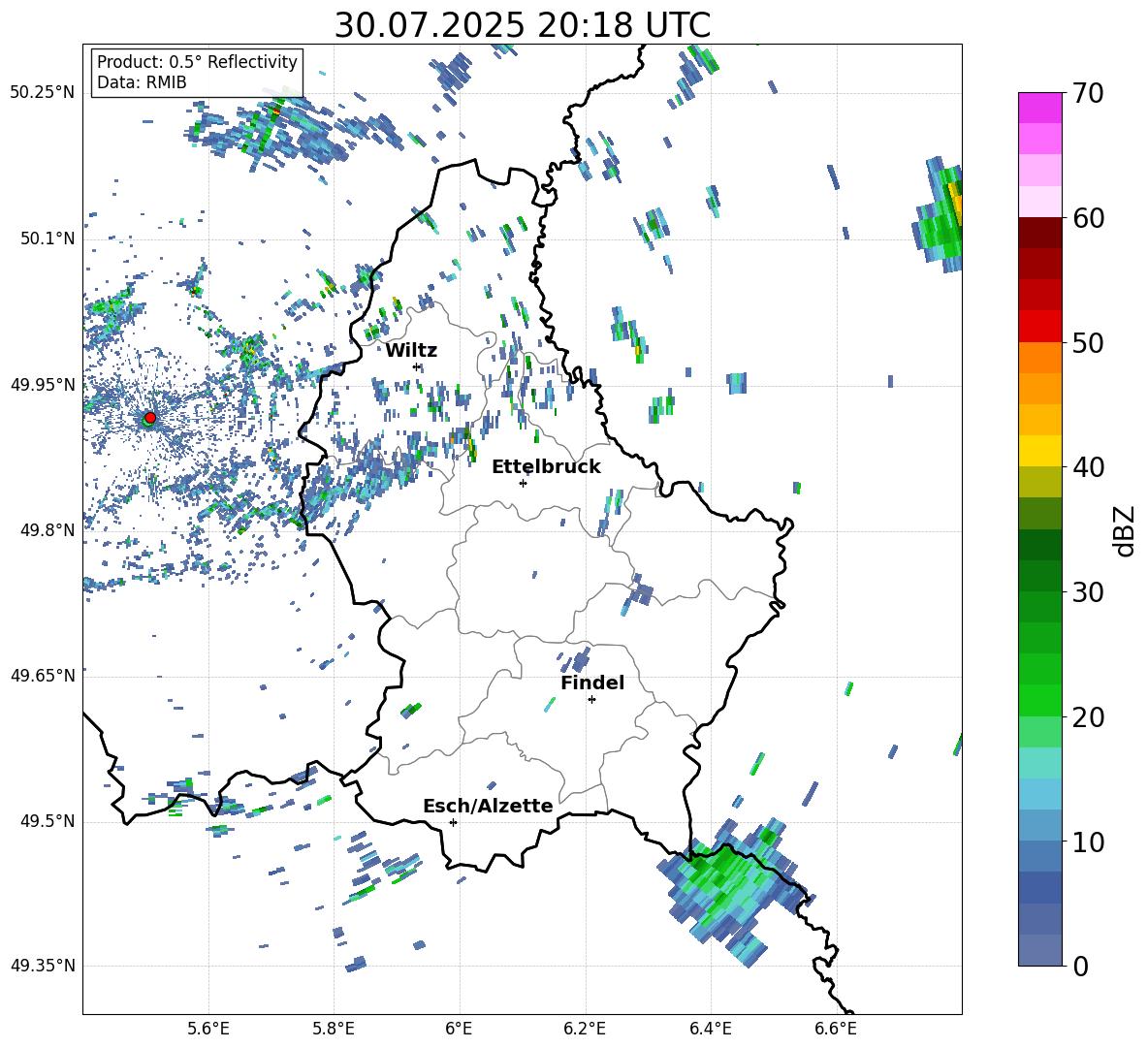Click the cross marker at Esch/Alzette
The width and height of the screenshot is (1148, 1048).
pyautogui.click(x=453, y=822)
